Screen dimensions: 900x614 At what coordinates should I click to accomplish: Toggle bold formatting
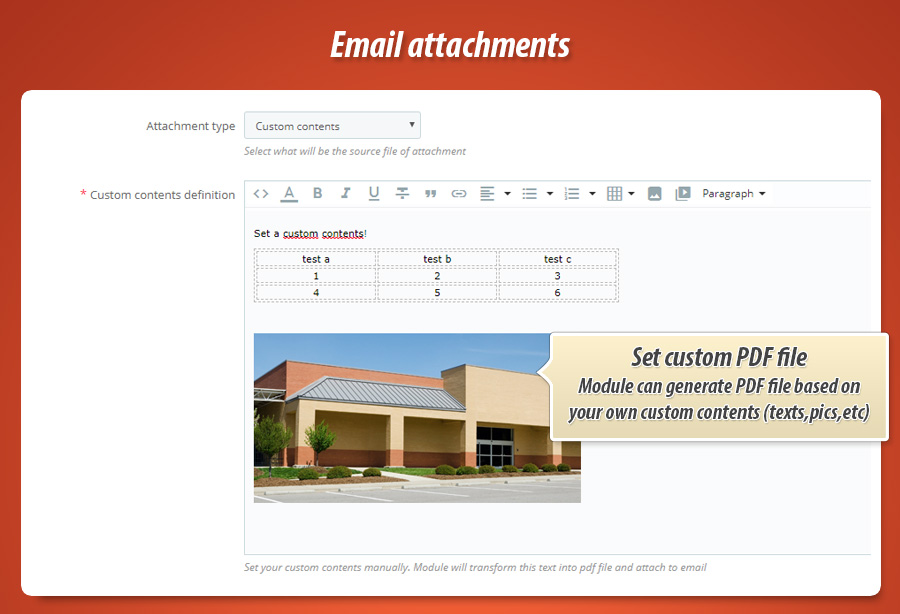[x=317, y=193]
